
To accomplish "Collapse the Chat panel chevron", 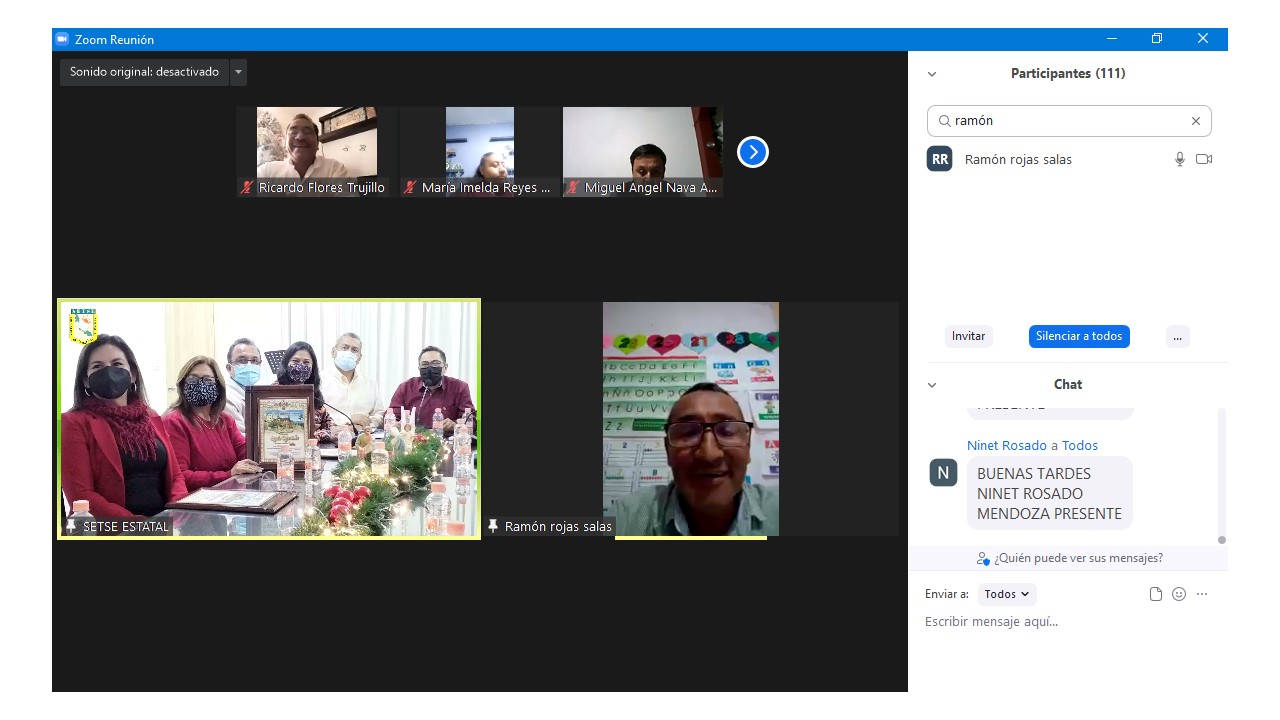I will point(932,385).
